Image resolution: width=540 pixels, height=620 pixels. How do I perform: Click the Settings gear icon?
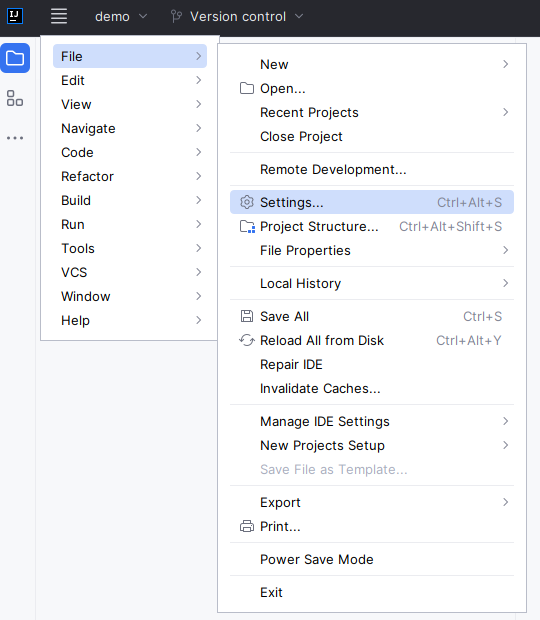coord(247,202)
